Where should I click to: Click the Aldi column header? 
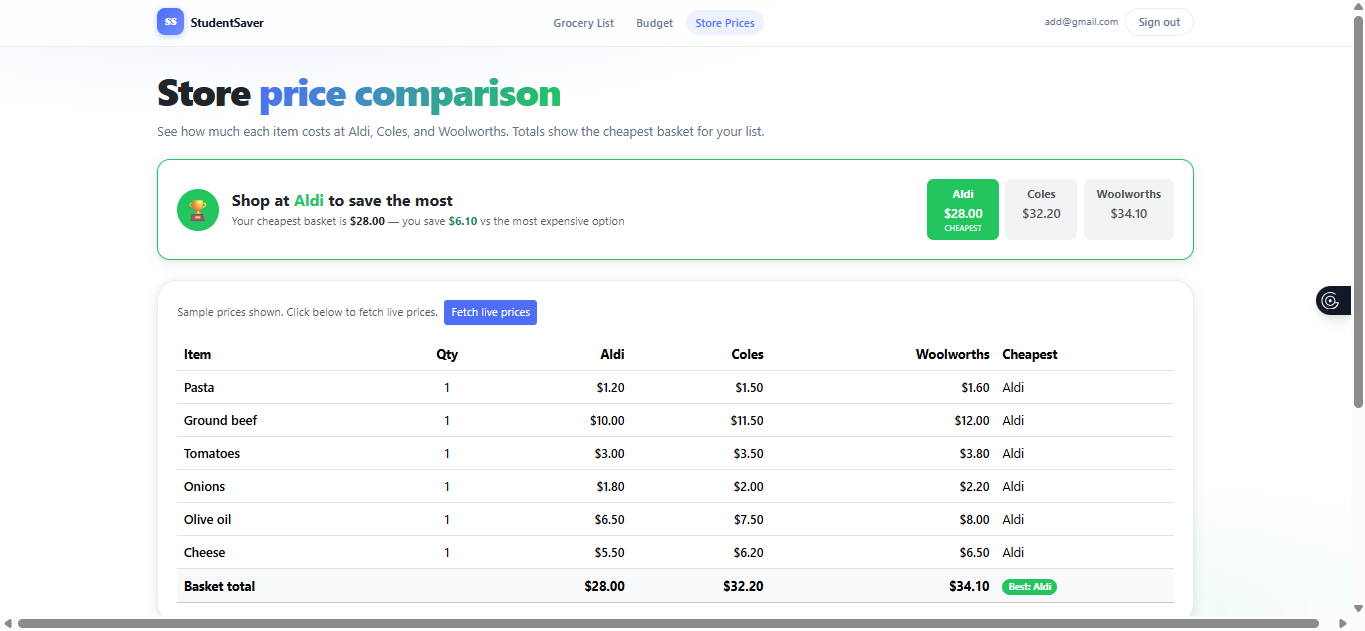[x=612, y=355]
